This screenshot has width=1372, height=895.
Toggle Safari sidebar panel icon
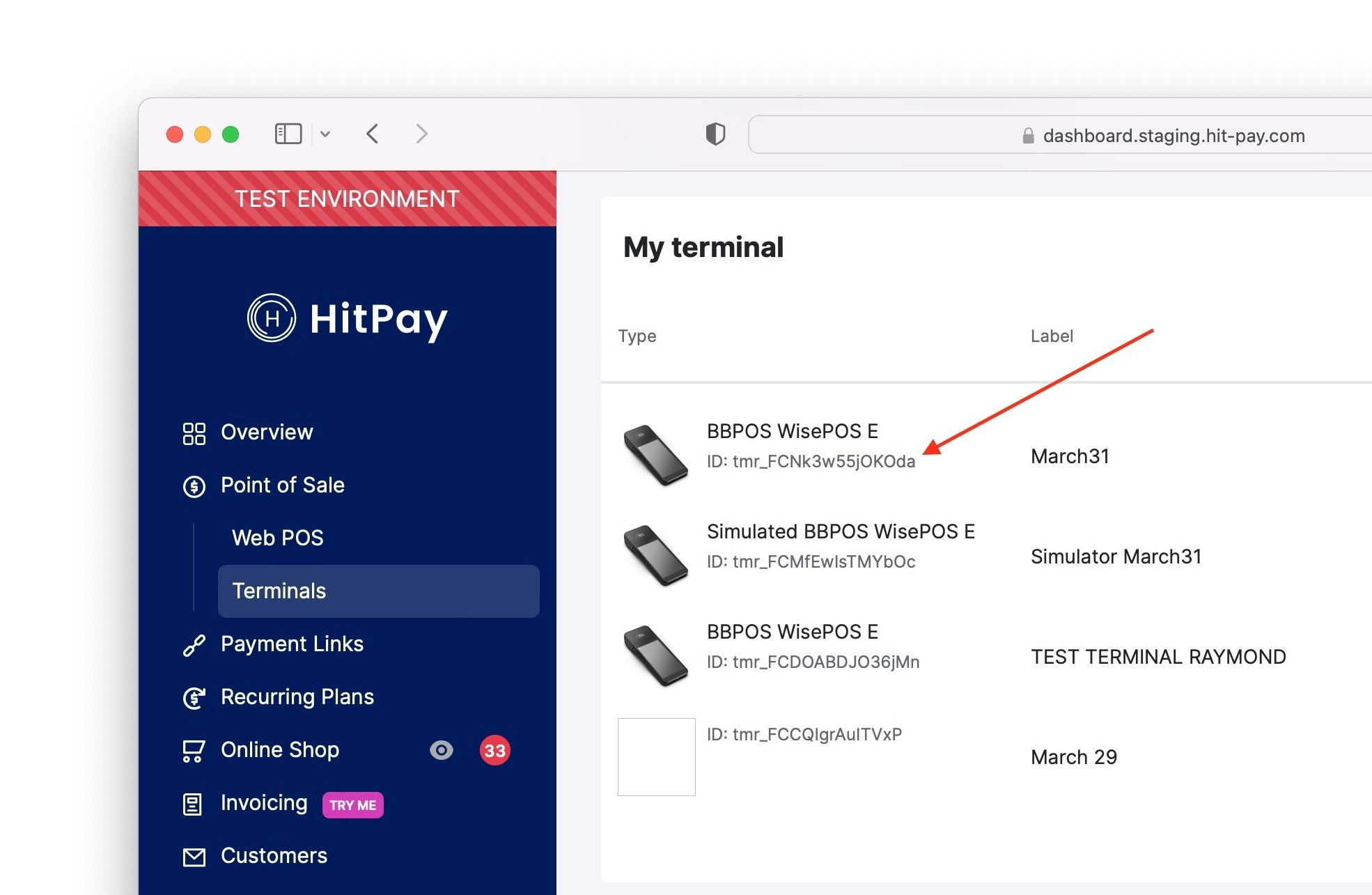[x=288, y=134]
